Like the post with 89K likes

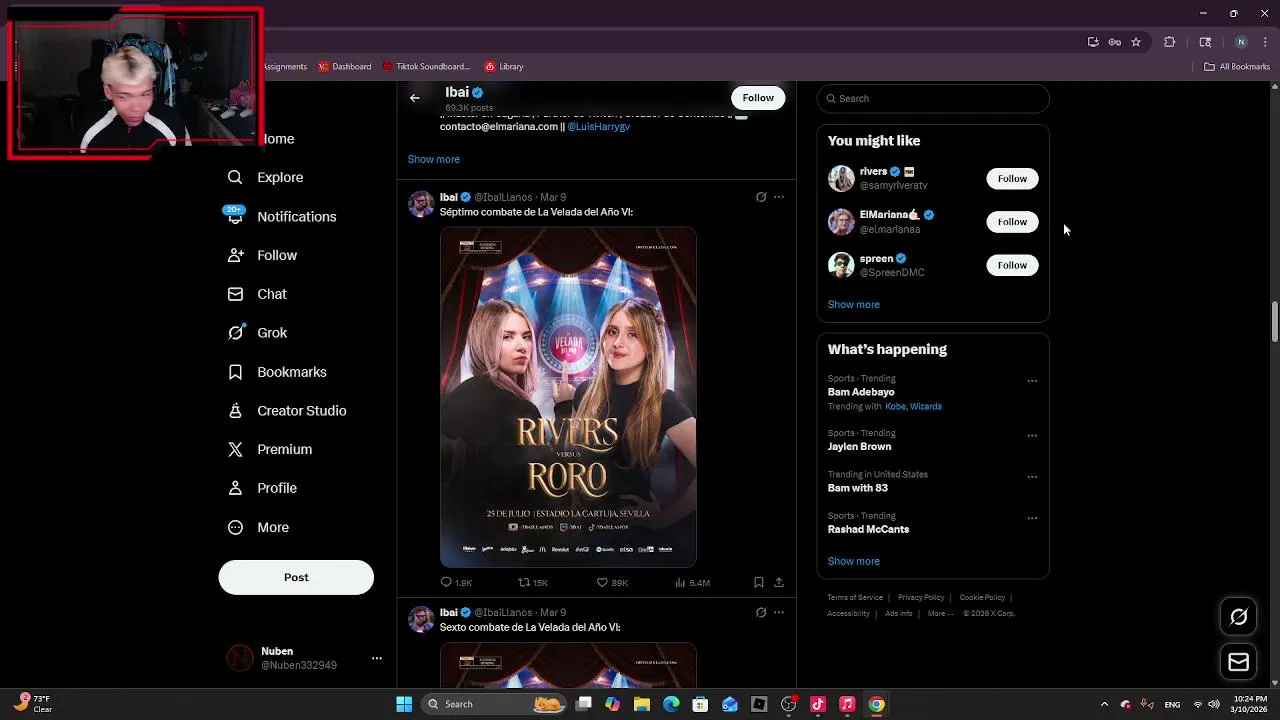[612, 582]
